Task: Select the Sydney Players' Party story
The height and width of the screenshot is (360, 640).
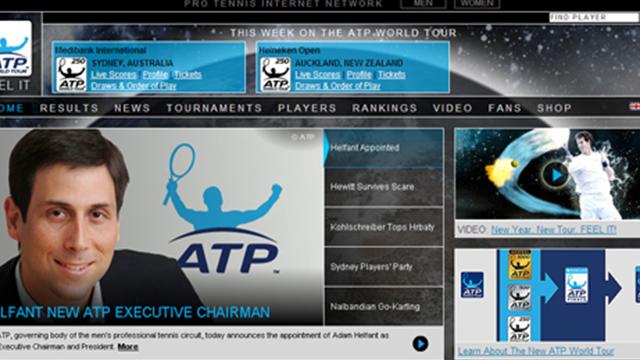Action: point(384,267)
